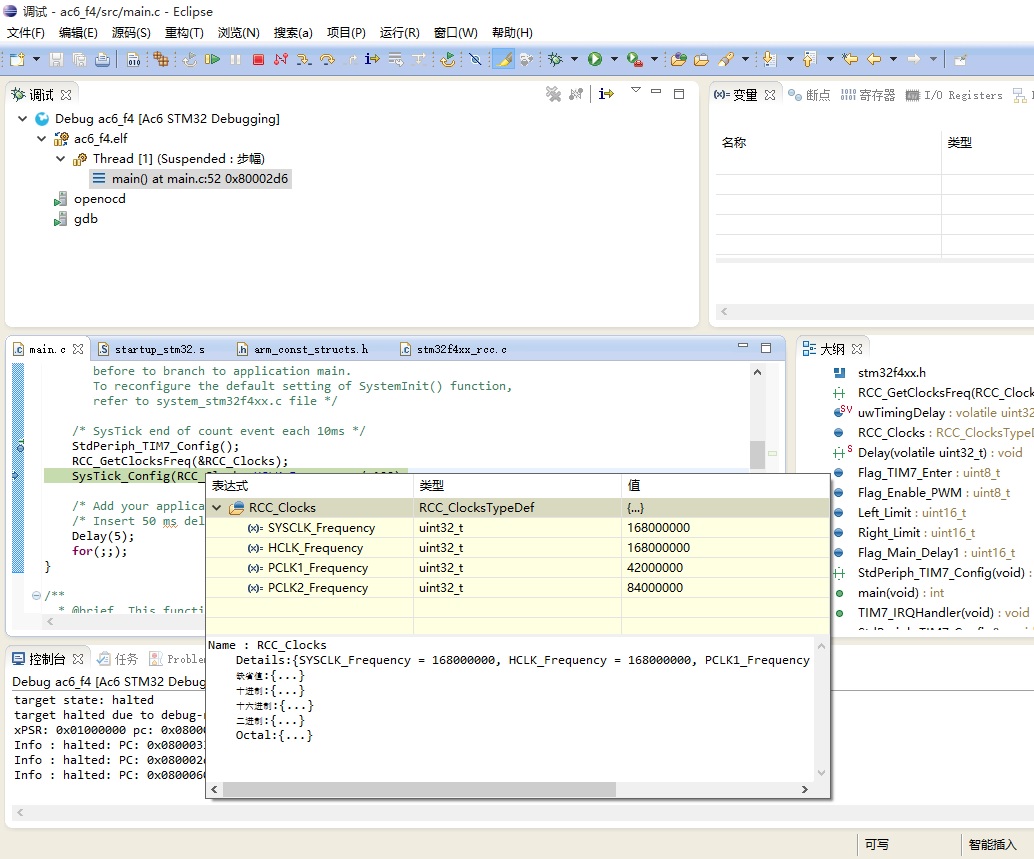Screen dimensions: 1034x859
Task: Open the New wizard dropdown arrow
Action: click(x=36, y=59)
